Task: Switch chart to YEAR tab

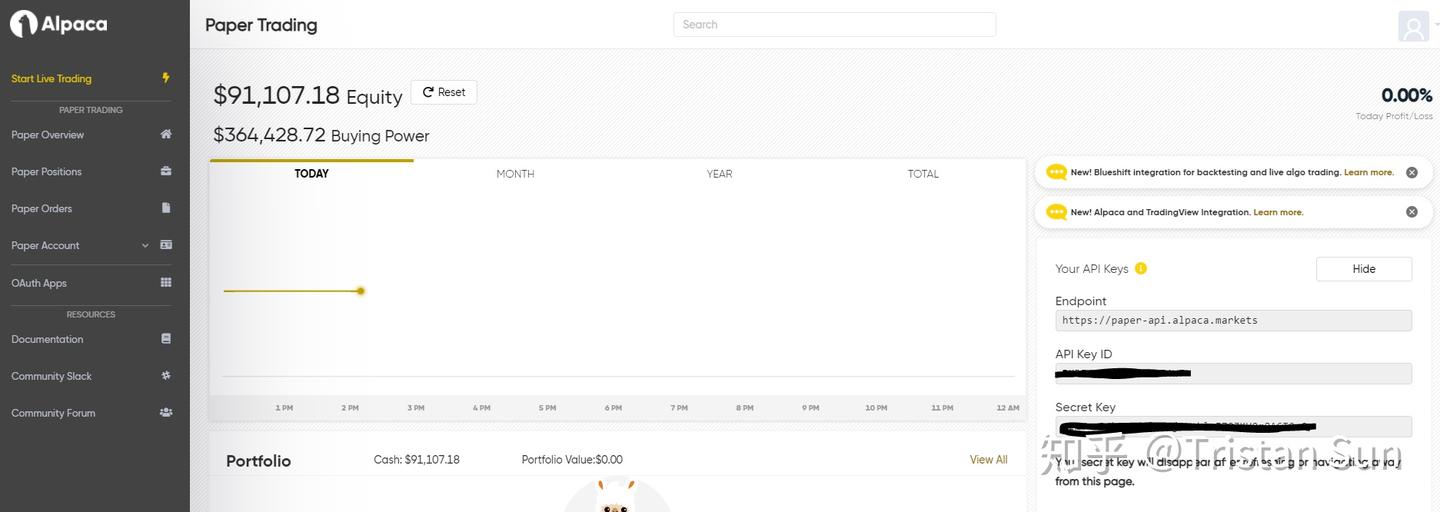Action: click(719, 174)
